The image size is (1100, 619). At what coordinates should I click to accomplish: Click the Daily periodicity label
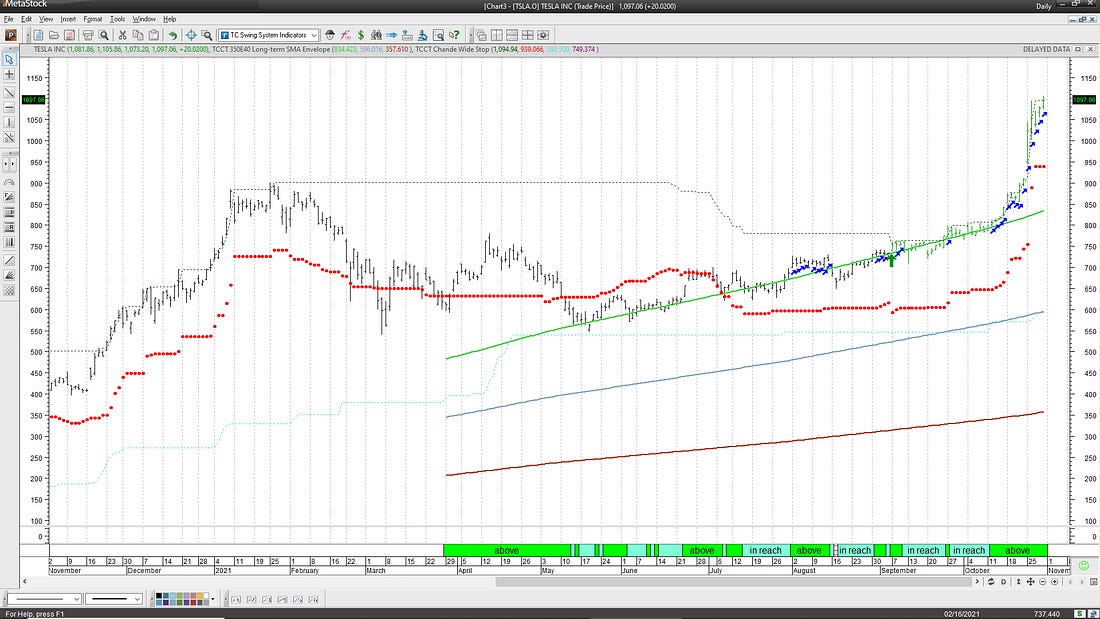pyautogui.click(x=1044, y=6)
